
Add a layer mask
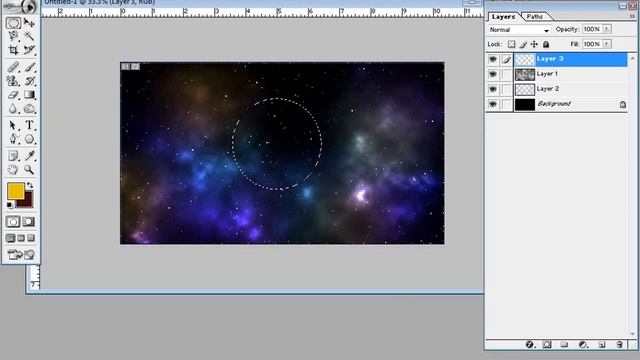[547, 345]
